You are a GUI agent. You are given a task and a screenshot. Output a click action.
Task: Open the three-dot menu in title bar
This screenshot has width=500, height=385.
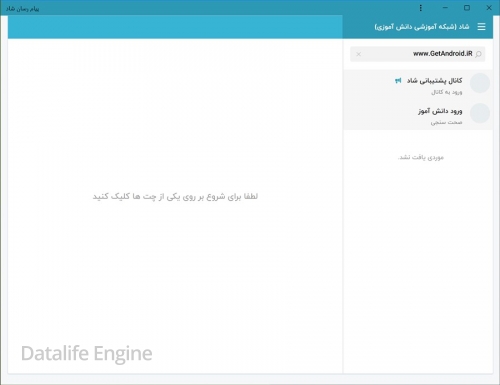click(x=421, y=8)
